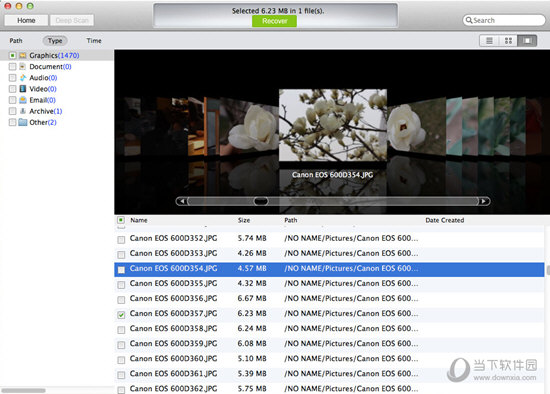Switch to list view icon
The height and width of the screenshot is (394, 550).
pos(489,41)
